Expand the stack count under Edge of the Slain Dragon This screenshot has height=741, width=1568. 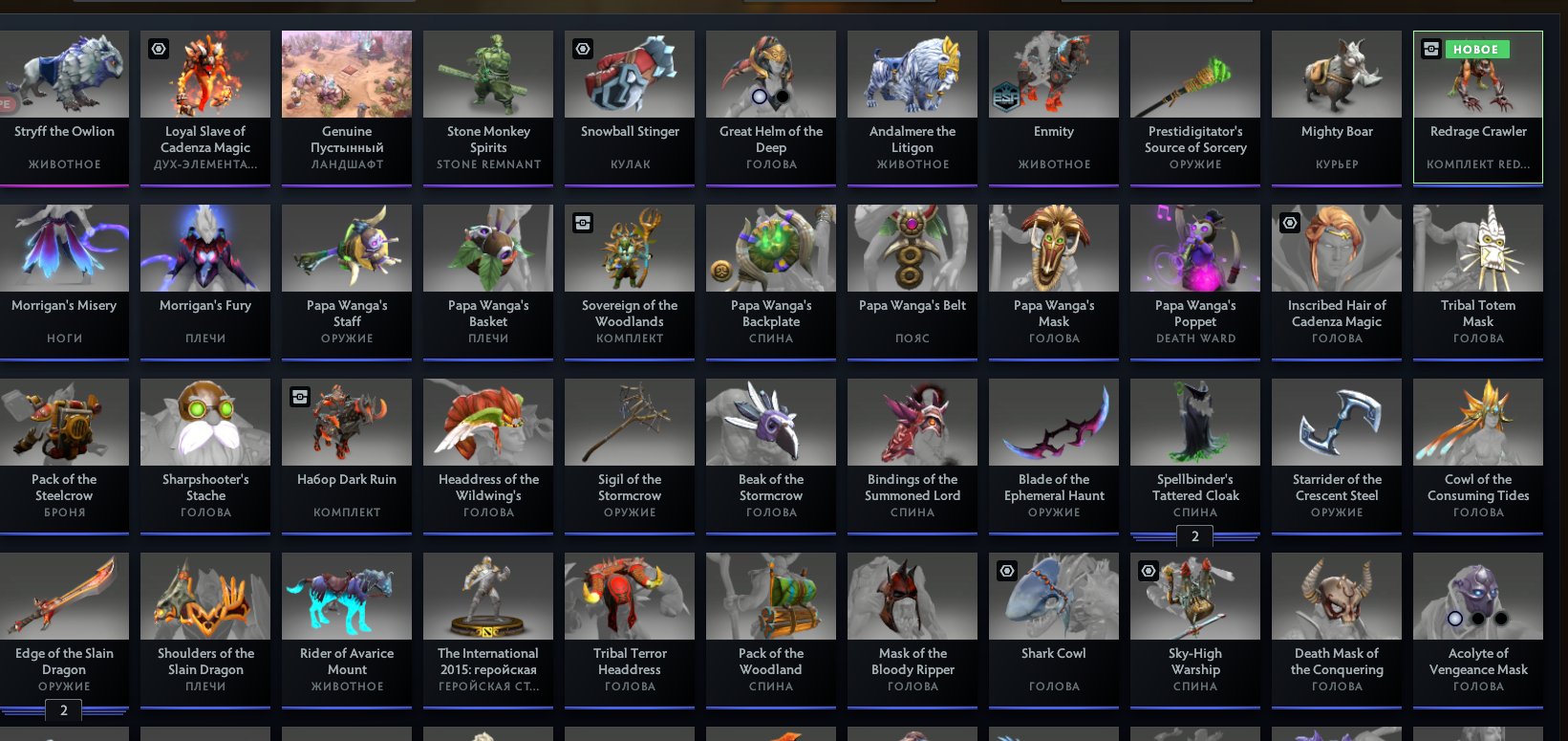64,710
